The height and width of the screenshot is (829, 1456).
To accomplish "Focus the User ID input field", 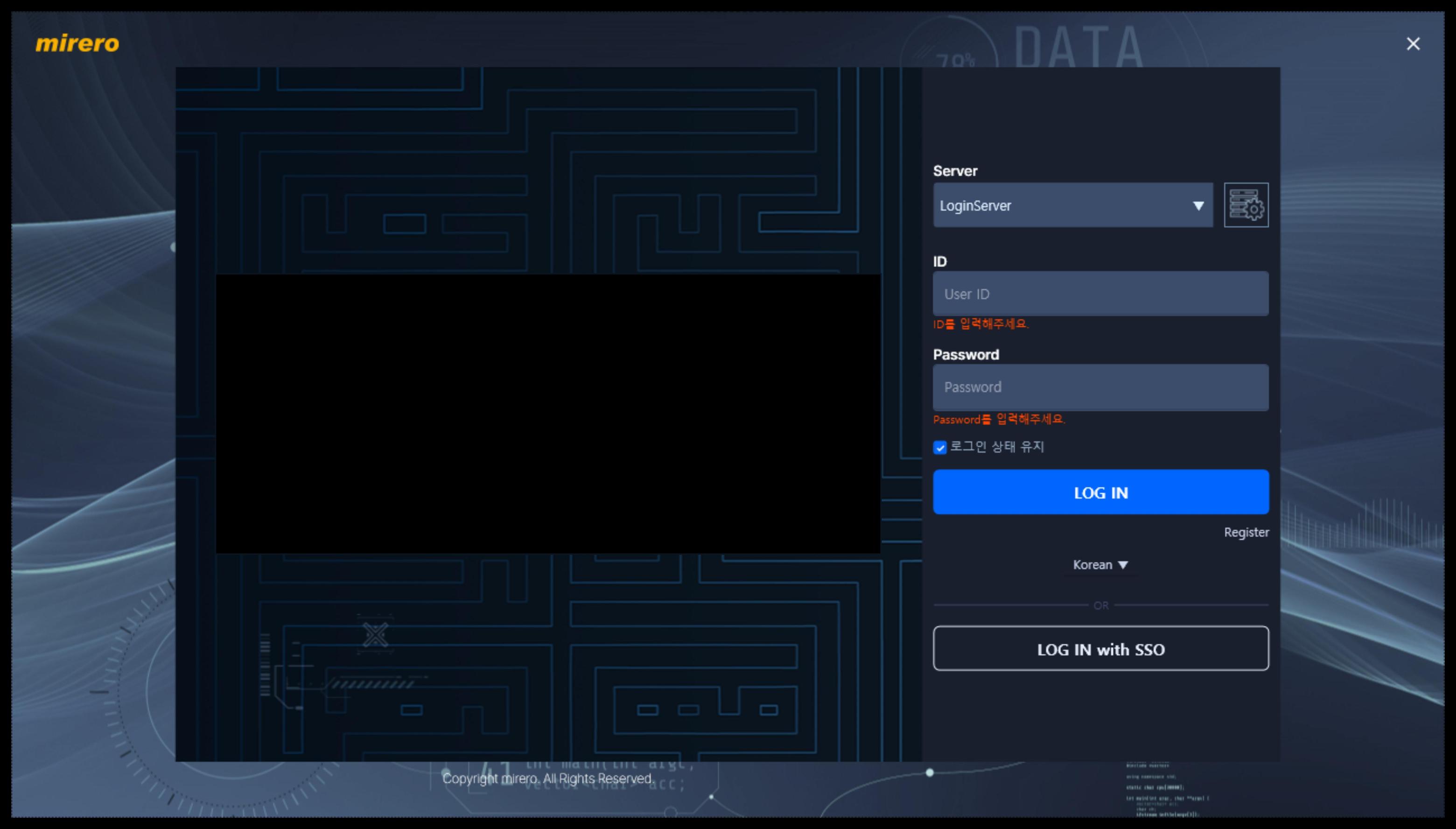I will 1099,294.
